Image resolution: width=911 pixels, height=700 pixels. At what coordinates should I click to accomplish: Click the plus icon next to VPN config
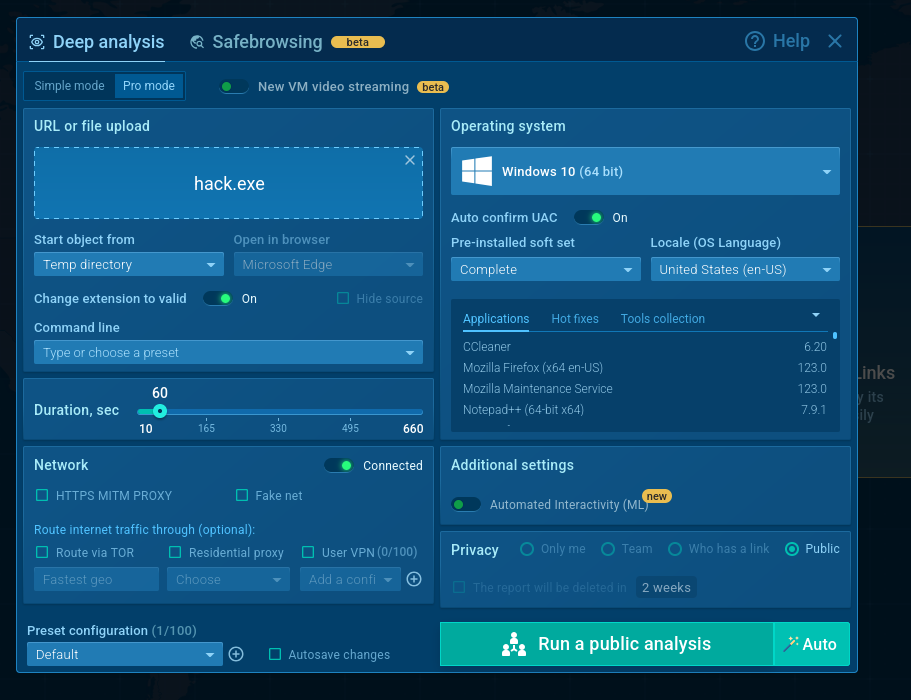[414, 579]
